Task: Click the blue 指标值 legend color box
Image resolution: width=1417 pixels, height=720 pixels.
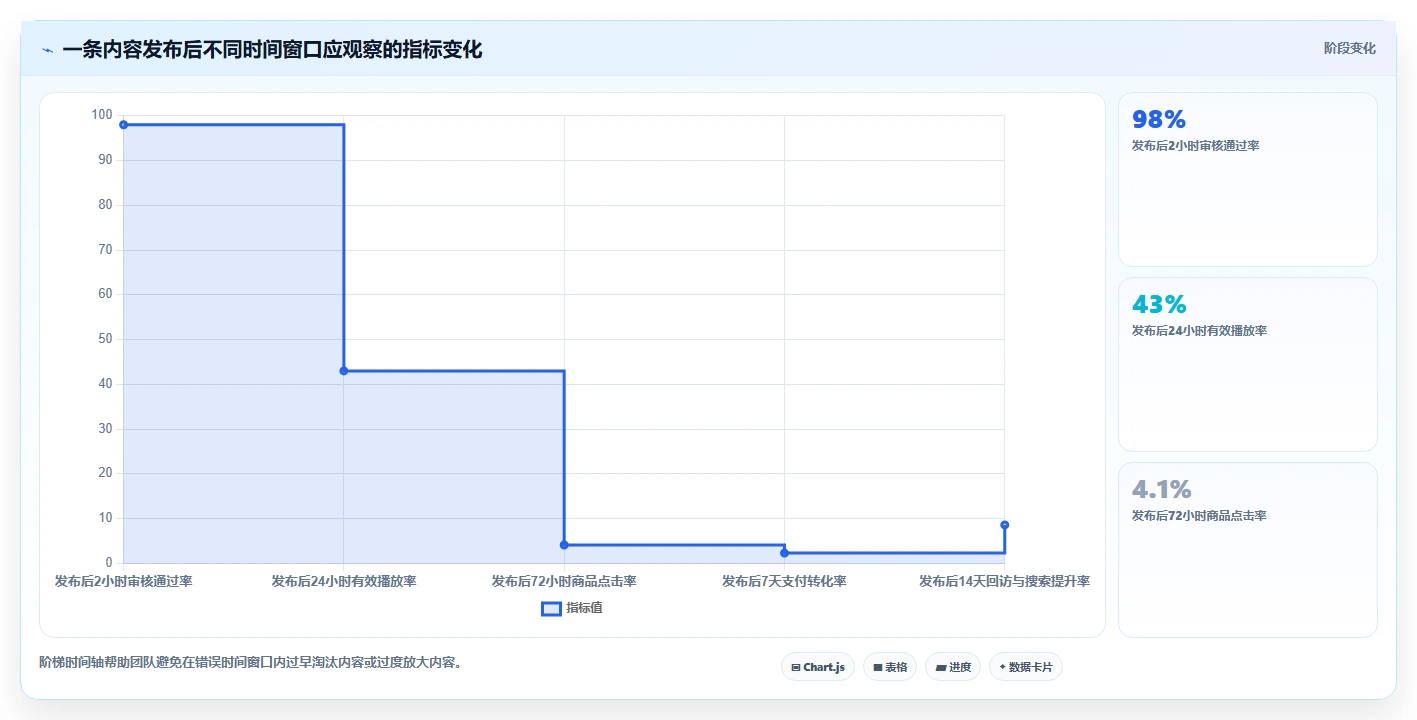Action: (x=551, y=608)
